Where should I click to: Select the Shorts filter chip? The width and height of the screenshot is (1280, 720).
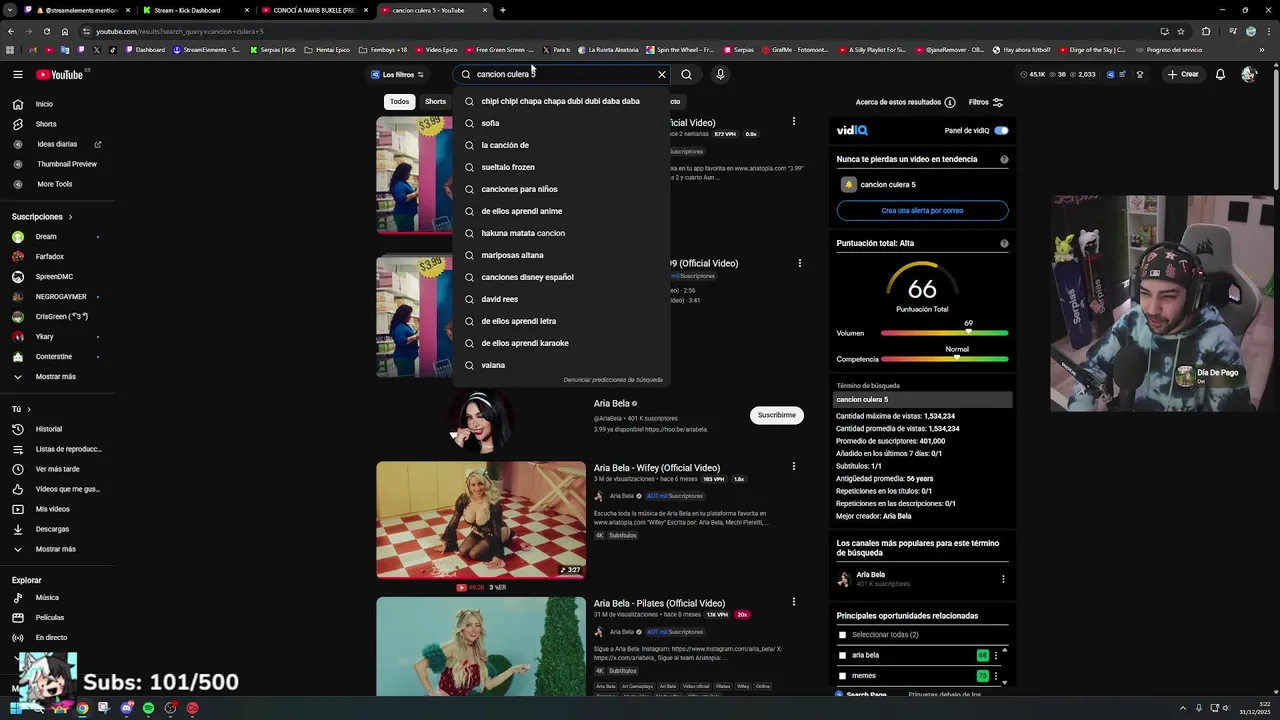tap(435, 101)
